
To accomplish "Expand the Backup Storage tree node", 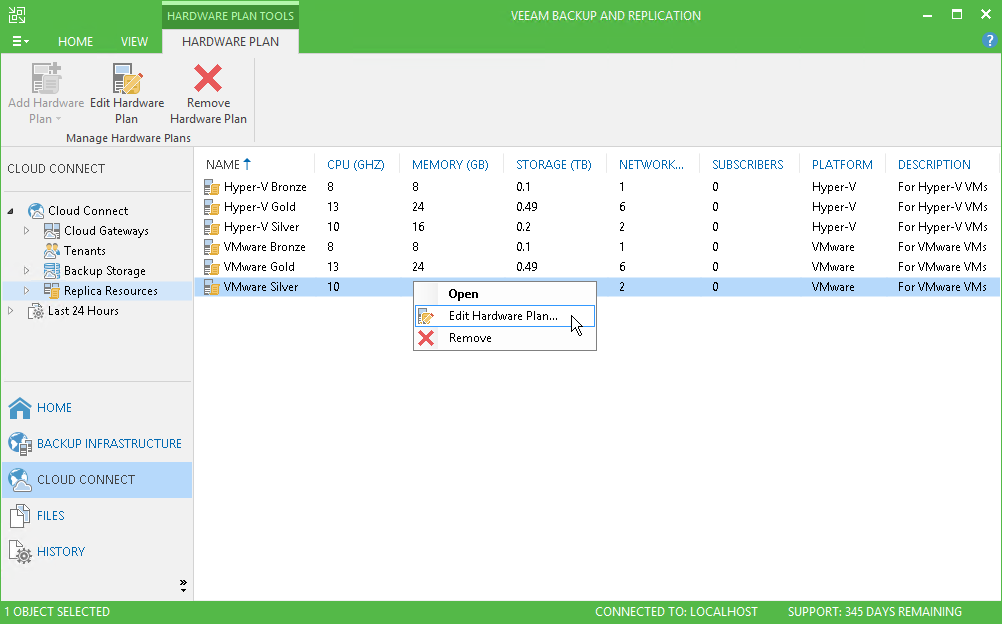I will click(26, 270).
